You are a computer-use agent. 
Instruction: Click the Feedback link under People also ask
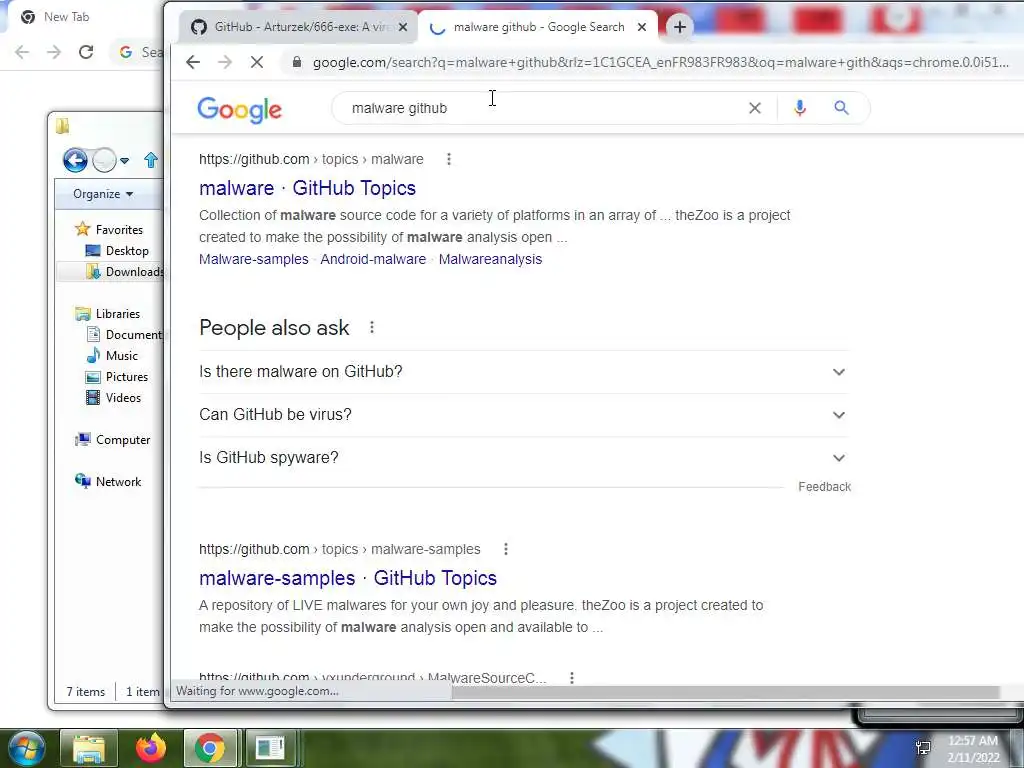point(824,487)
